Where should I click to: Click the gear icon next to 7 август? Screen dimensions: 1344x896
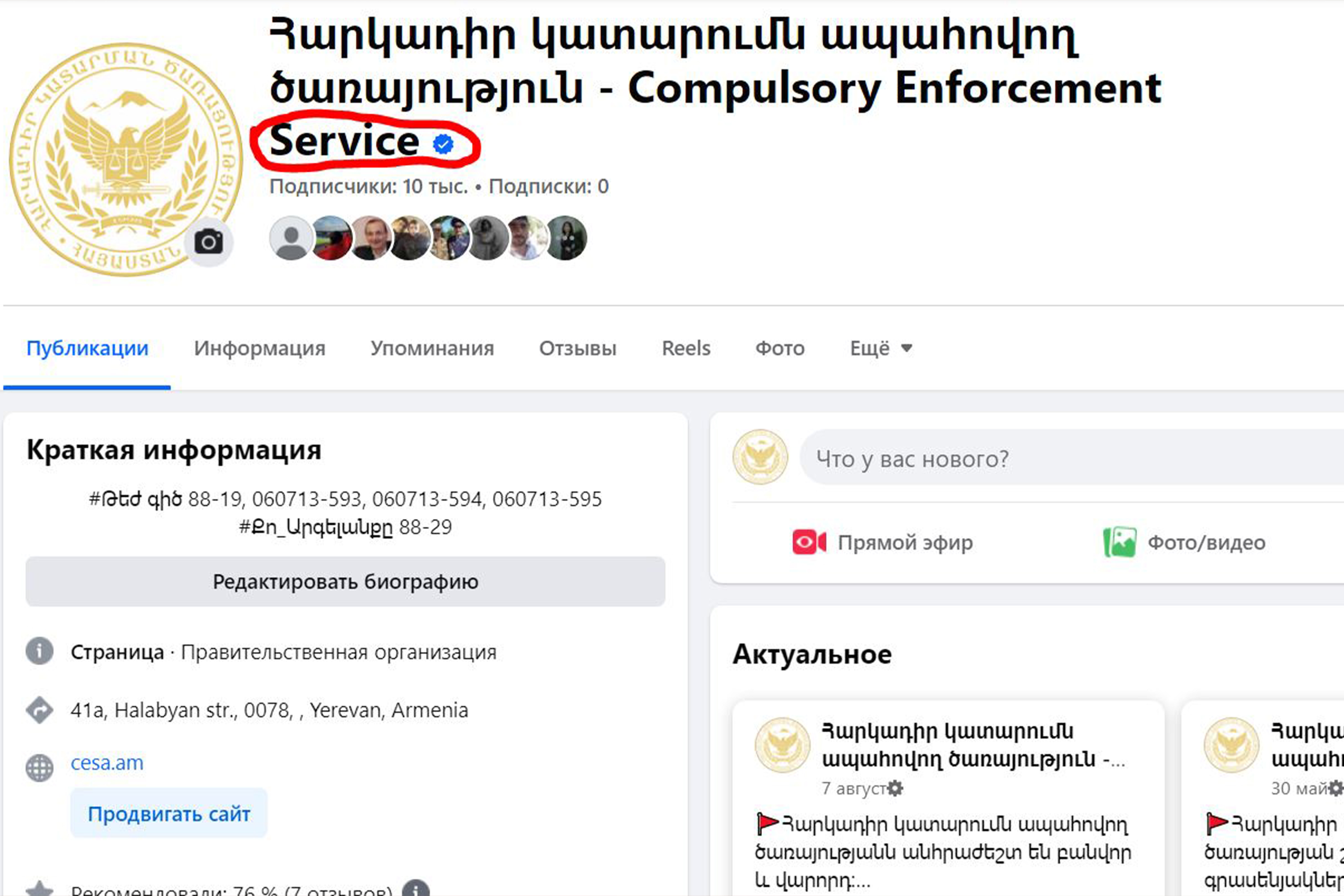tap(895, 789)
